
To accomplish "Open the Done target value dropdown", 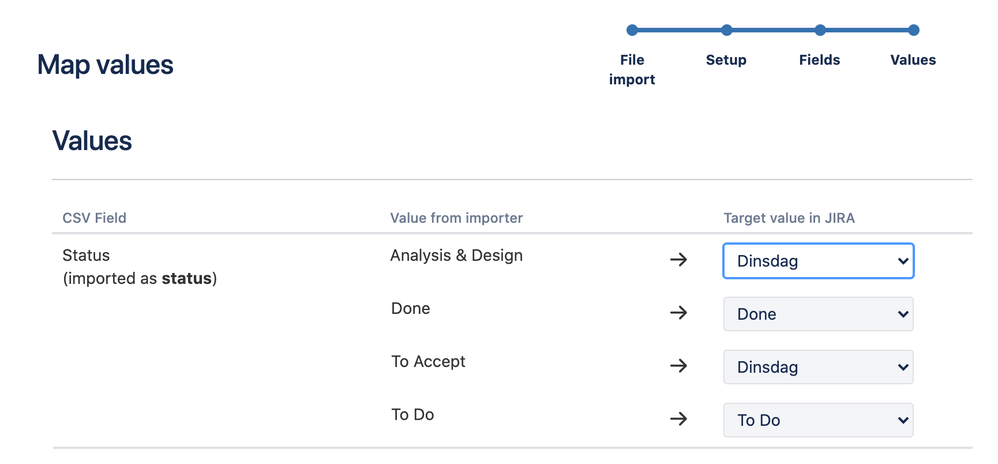I will (818, 314).
